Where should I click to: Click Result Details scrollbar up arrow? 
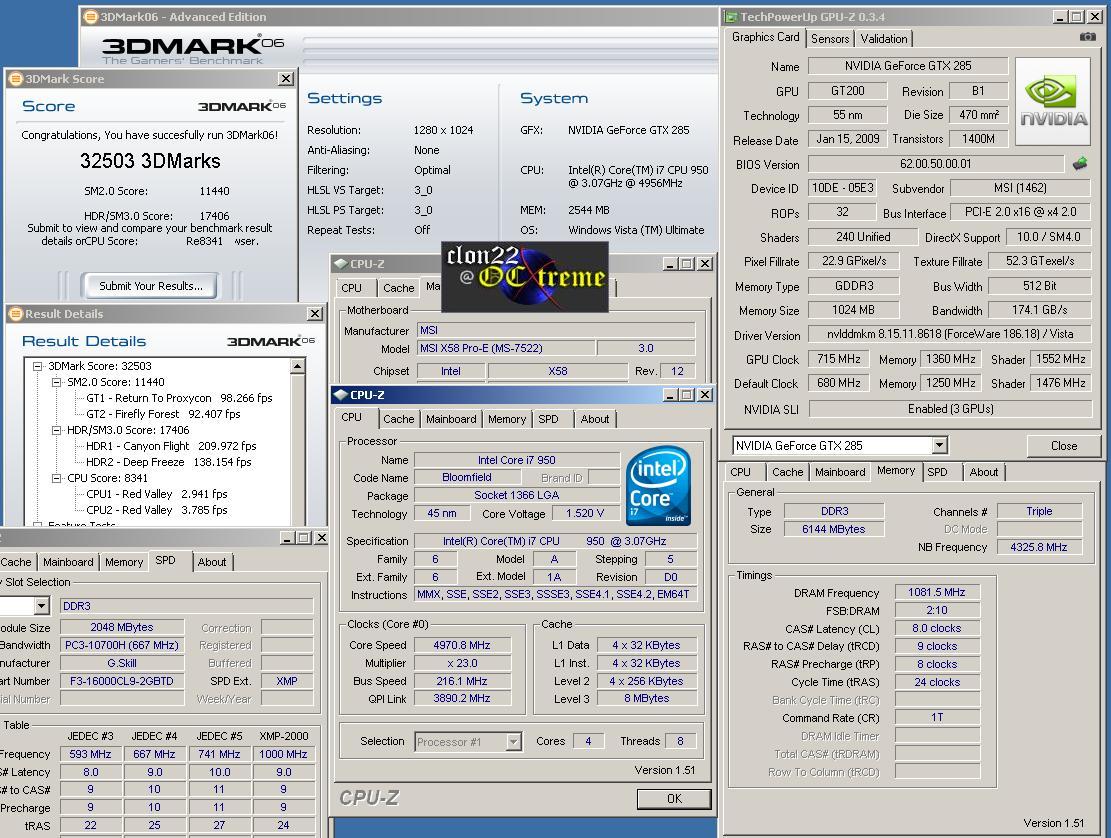(x=298, y=366)
